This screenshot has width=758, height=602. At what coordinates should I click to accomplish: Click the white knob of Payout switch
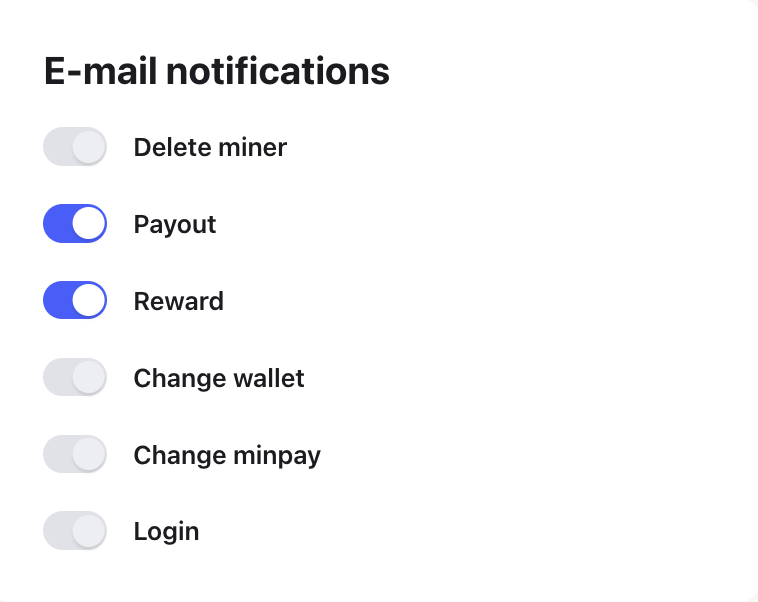(89, 224)
